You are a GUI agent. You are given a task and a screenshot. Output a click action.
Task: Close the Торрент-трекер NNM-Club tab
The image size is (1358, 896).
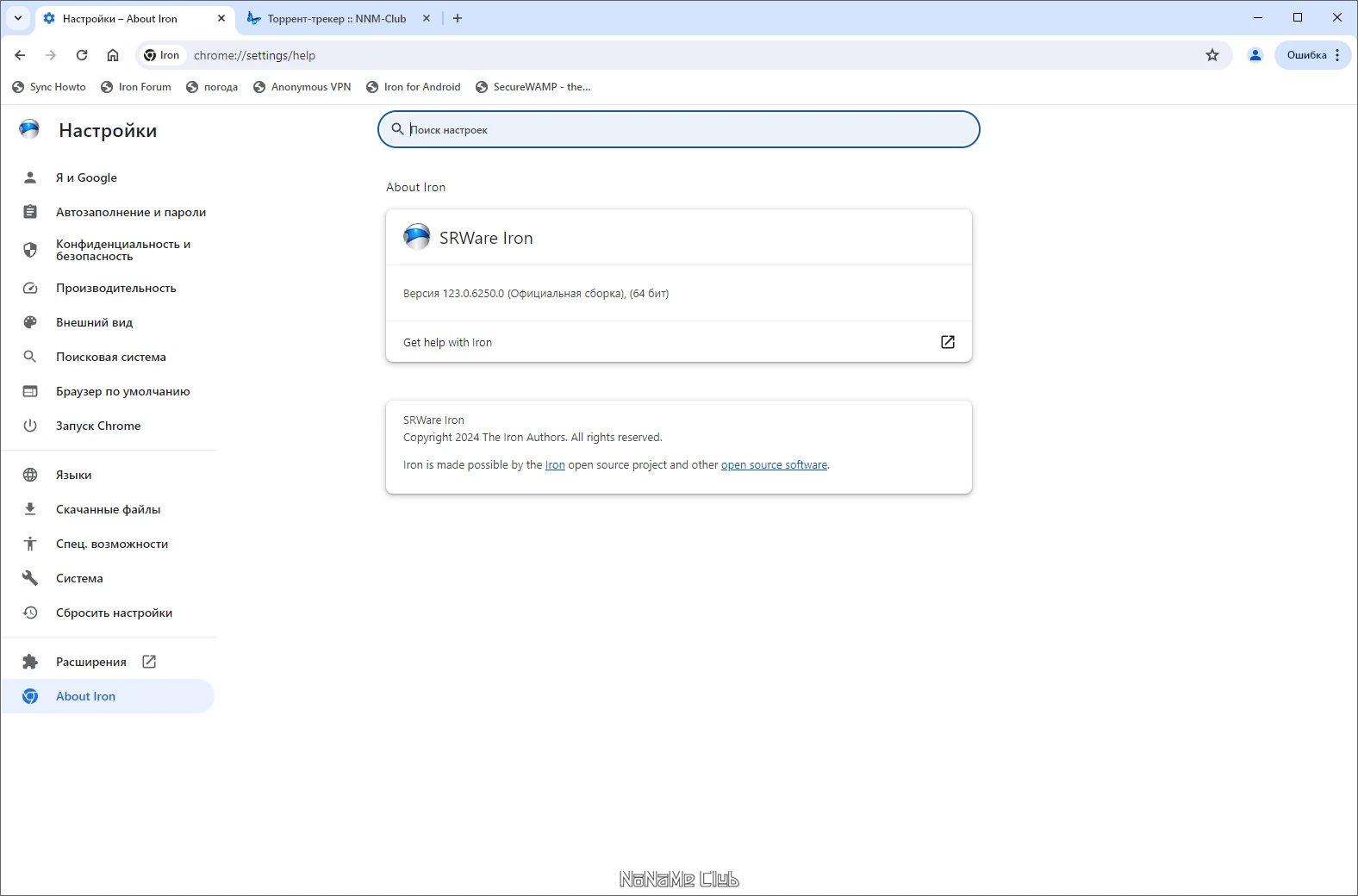click(x=427, y=18)
